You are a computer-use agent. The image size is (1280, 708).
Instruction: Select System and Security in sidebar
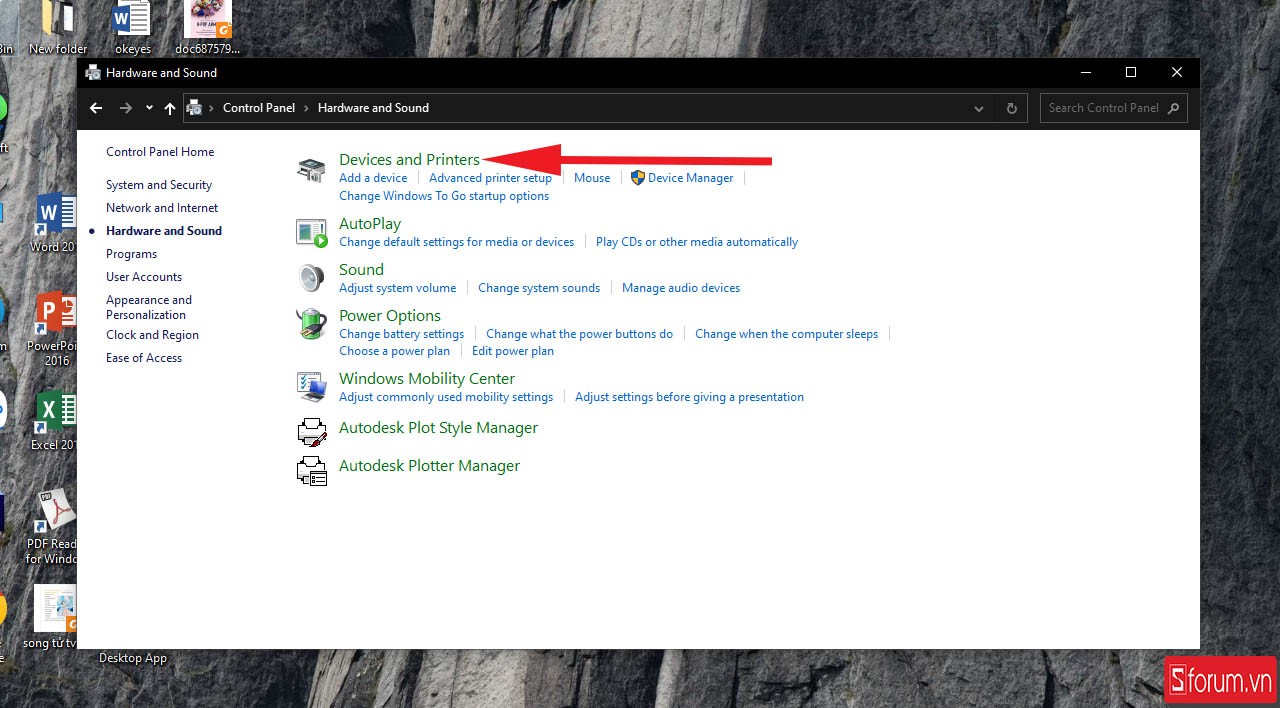pyautogui.click(x=159, y=185)
